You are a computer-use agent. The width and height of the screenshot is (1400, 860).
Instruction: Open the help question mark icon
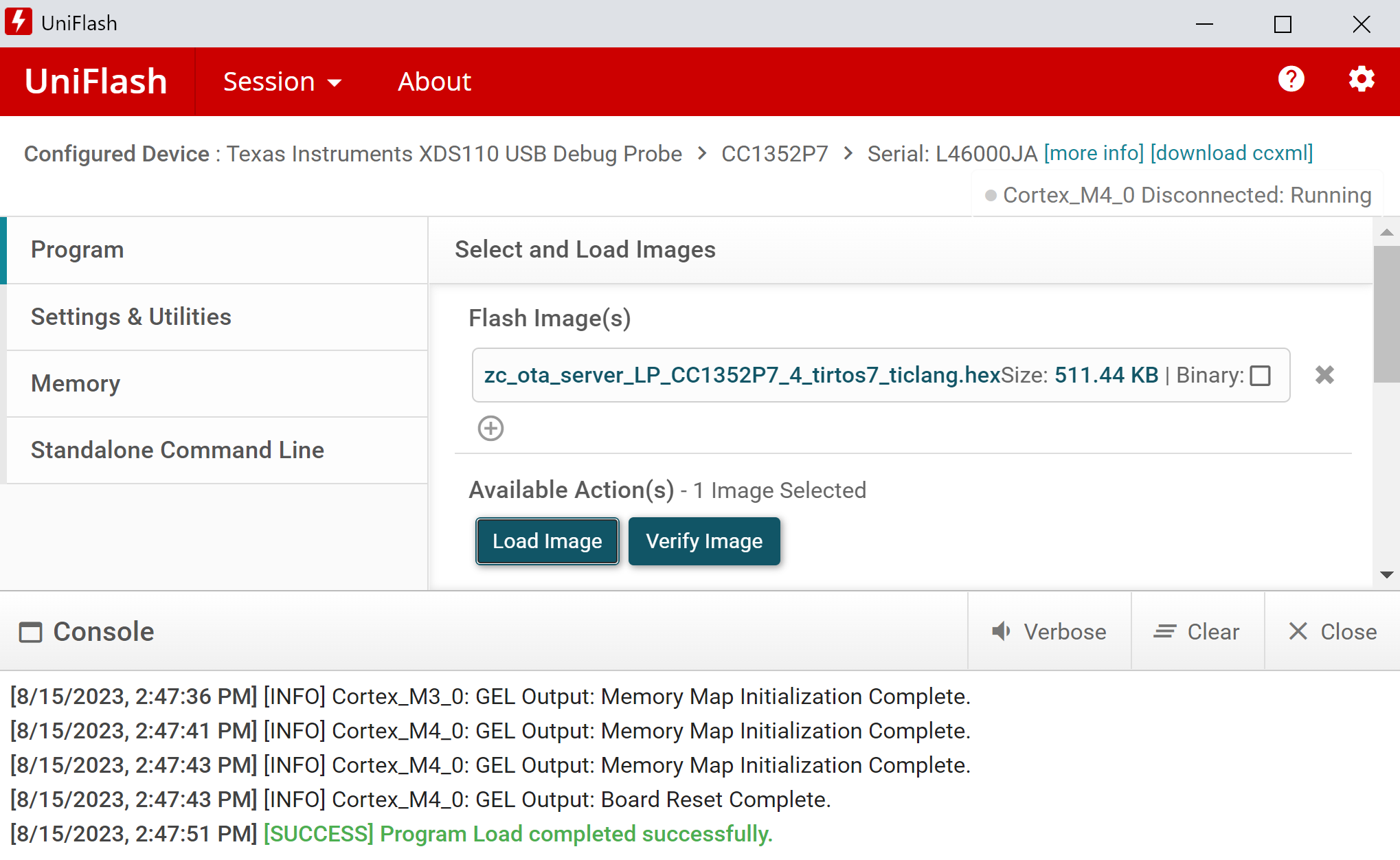pyautogui.click(x=1291, y=80)
